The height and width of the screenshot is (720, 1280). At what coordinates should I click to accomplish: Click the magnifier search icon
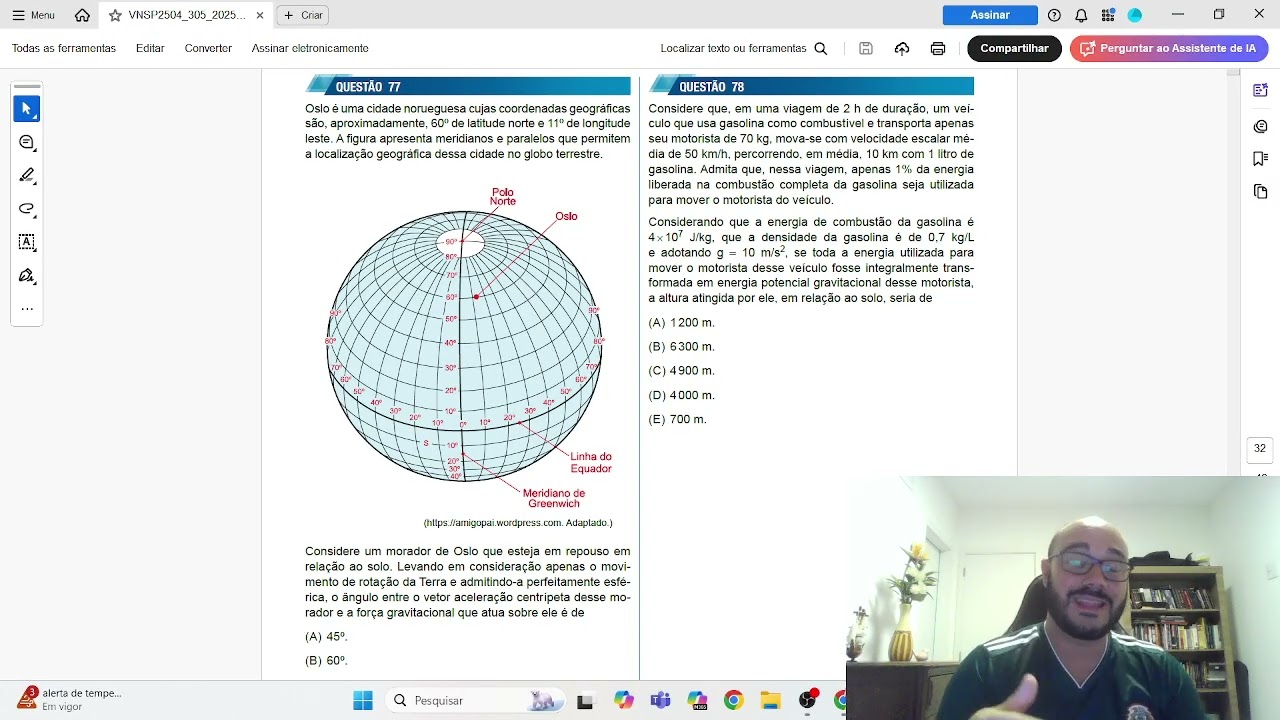click(821, 48)
